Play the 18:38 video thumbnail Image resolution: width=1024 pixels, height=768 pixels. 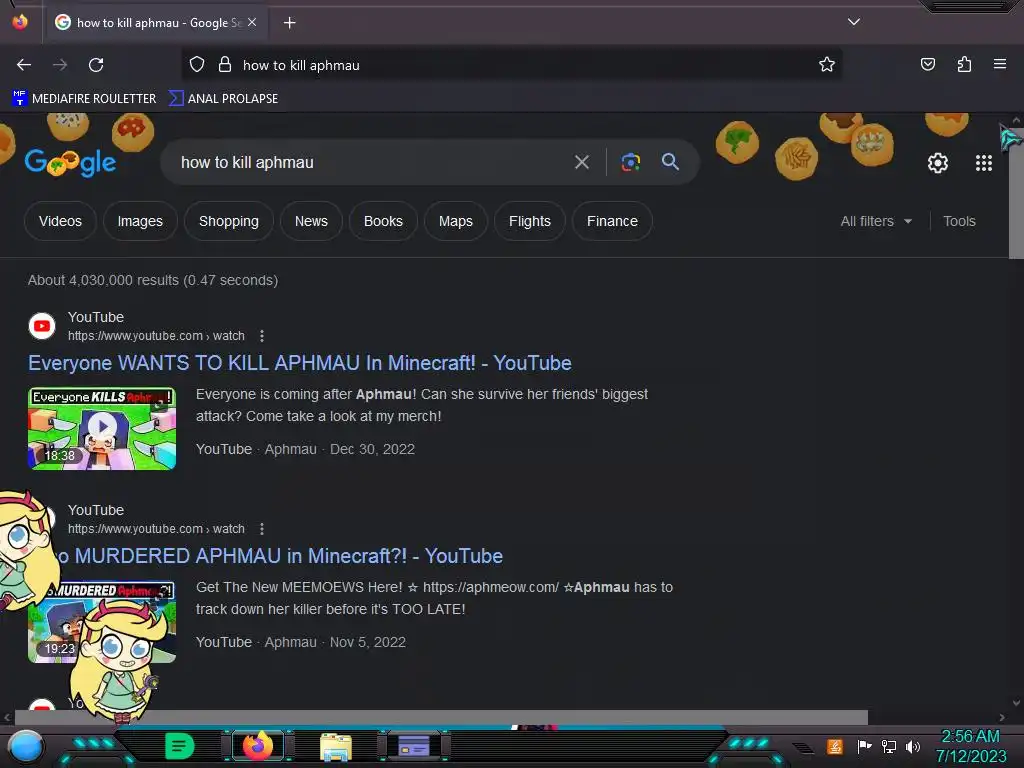(x=102, y=428)
